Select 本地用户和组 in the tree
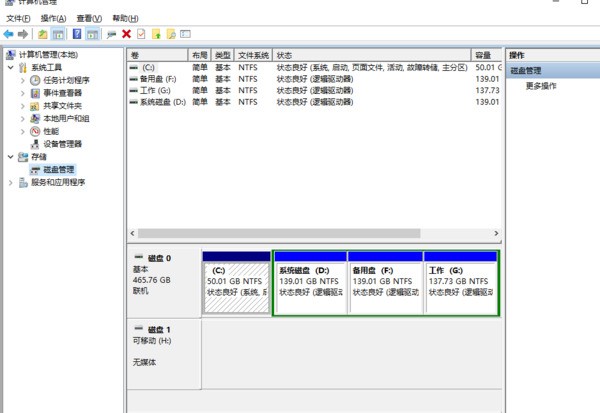 [66, 119]
